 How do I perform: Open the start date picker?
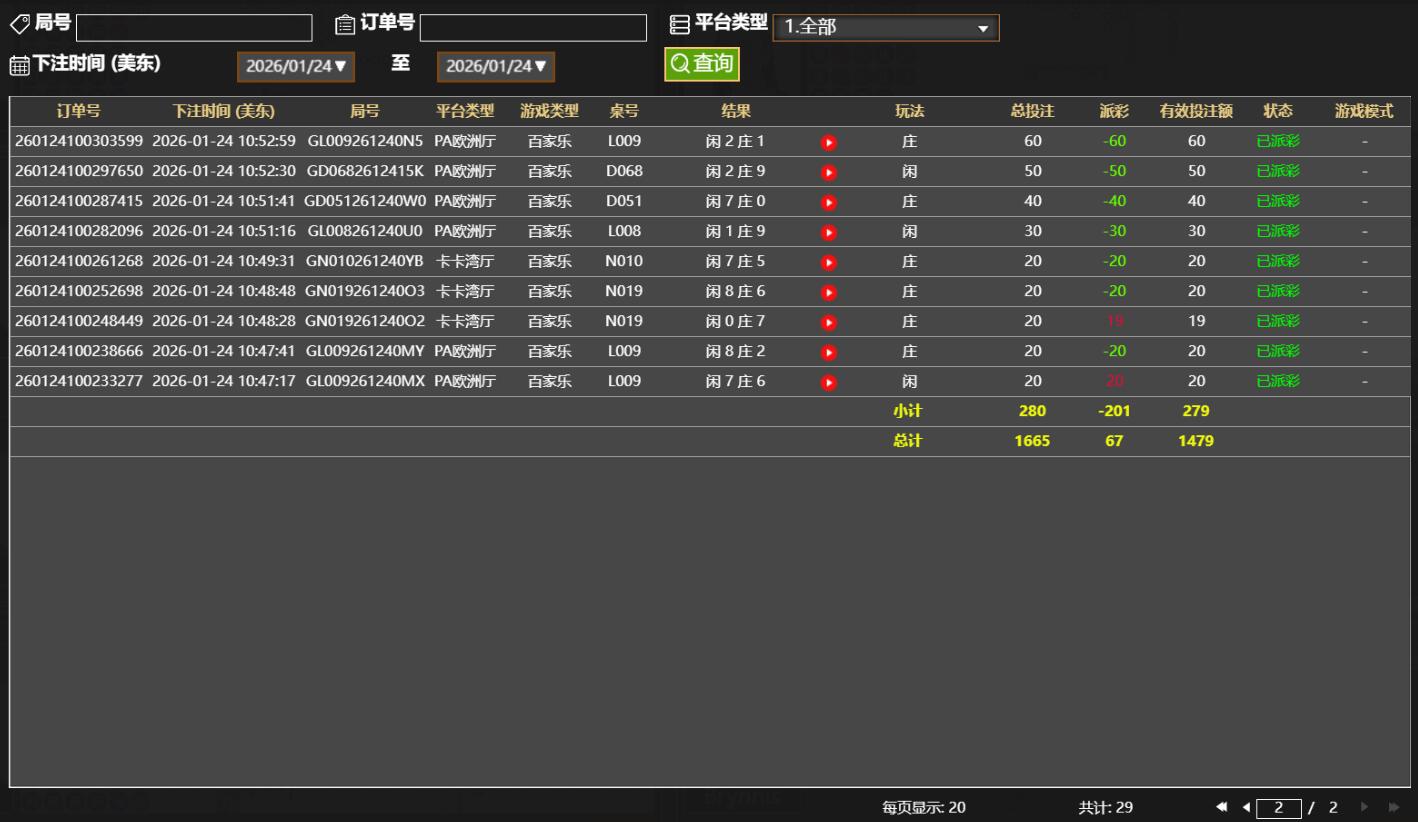tap(296, 67)
